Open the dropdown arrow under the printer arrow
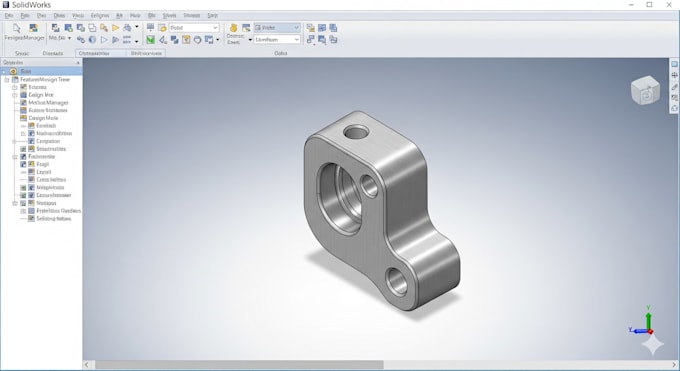Viewport: 680px width, 371px height. (137, 42)
